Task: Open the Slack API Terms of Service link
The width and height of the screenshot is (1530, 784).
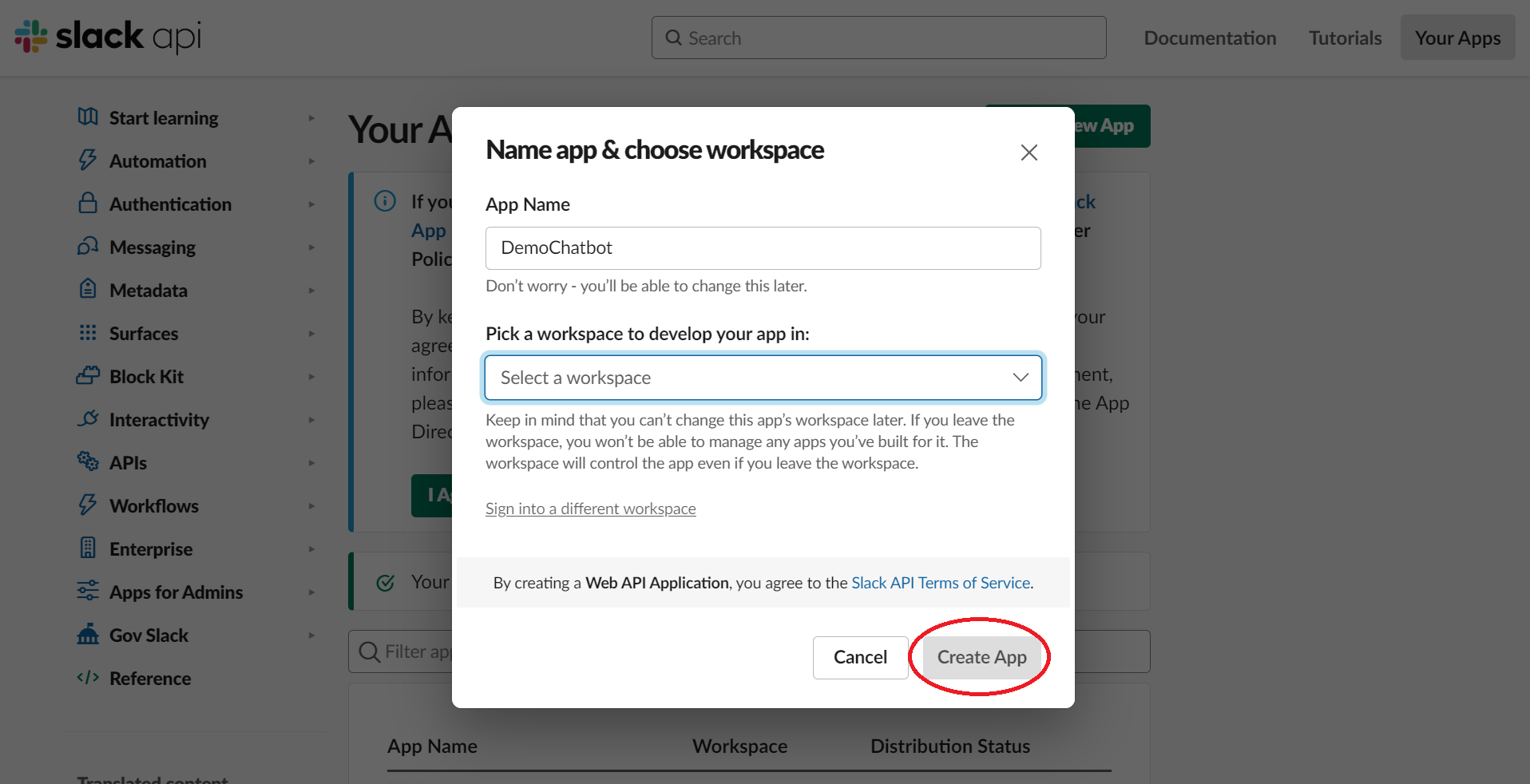Action: pyautogui.click(x=941, y=583)
